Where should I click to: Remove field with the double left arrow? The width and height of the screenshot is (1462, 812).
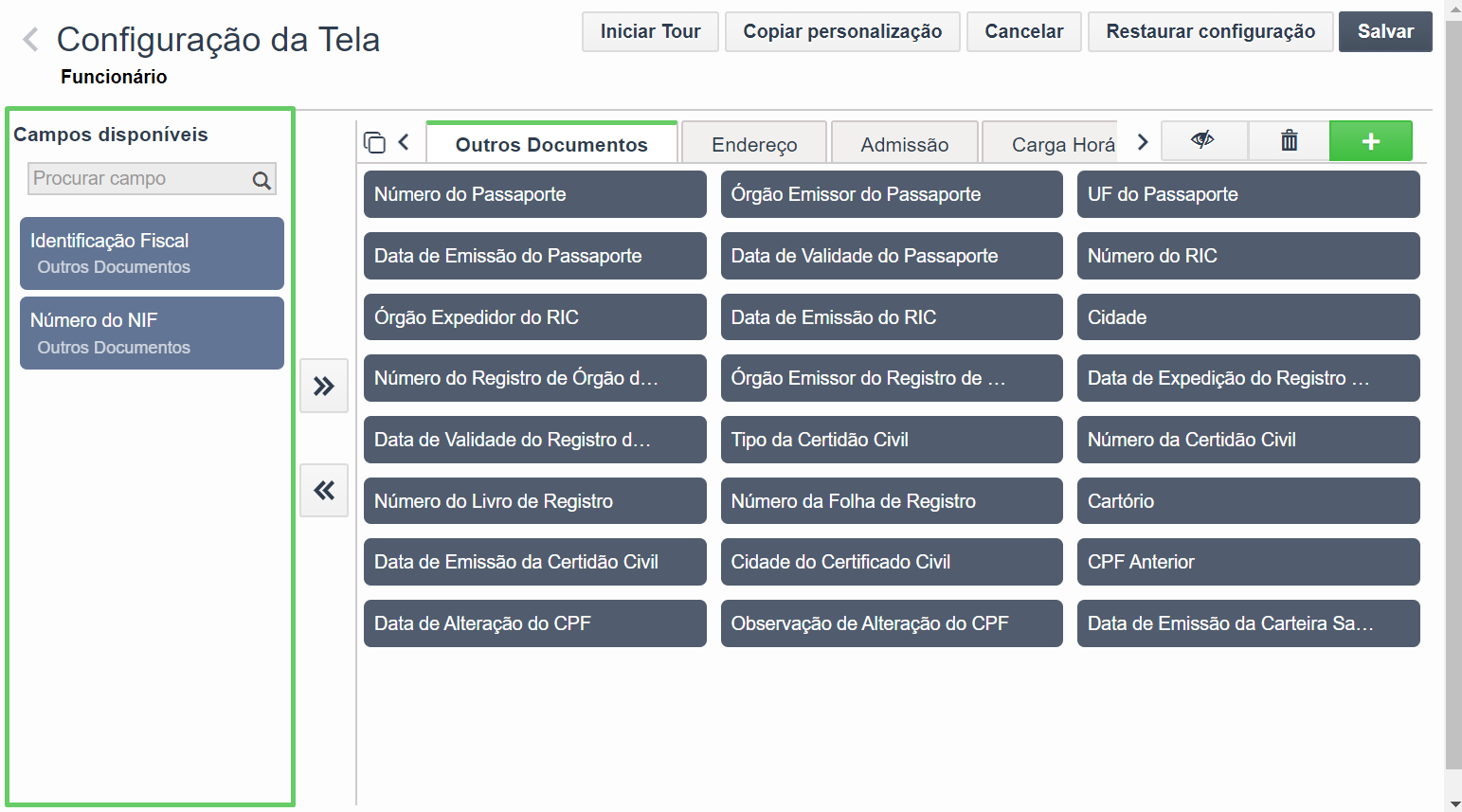324,490
